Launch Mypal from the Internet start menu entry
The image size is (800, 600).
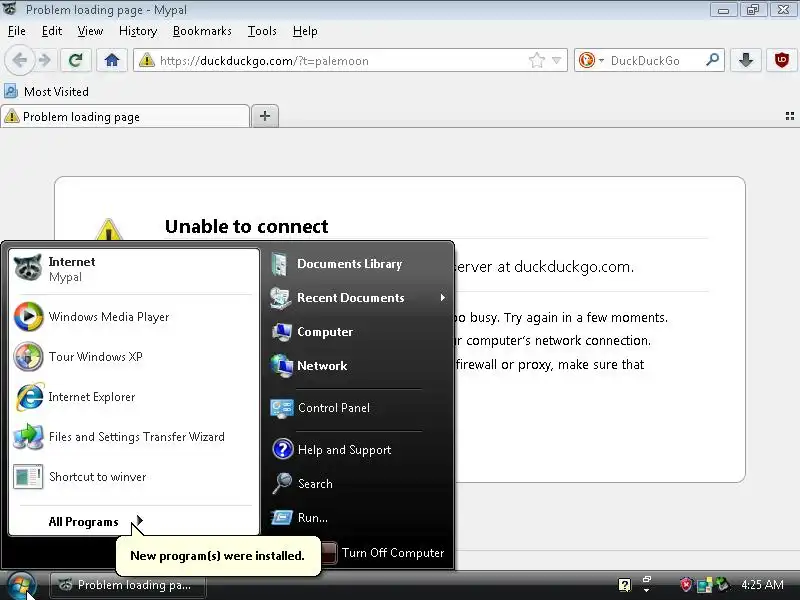pyautogui.click(x=134, y=269)
